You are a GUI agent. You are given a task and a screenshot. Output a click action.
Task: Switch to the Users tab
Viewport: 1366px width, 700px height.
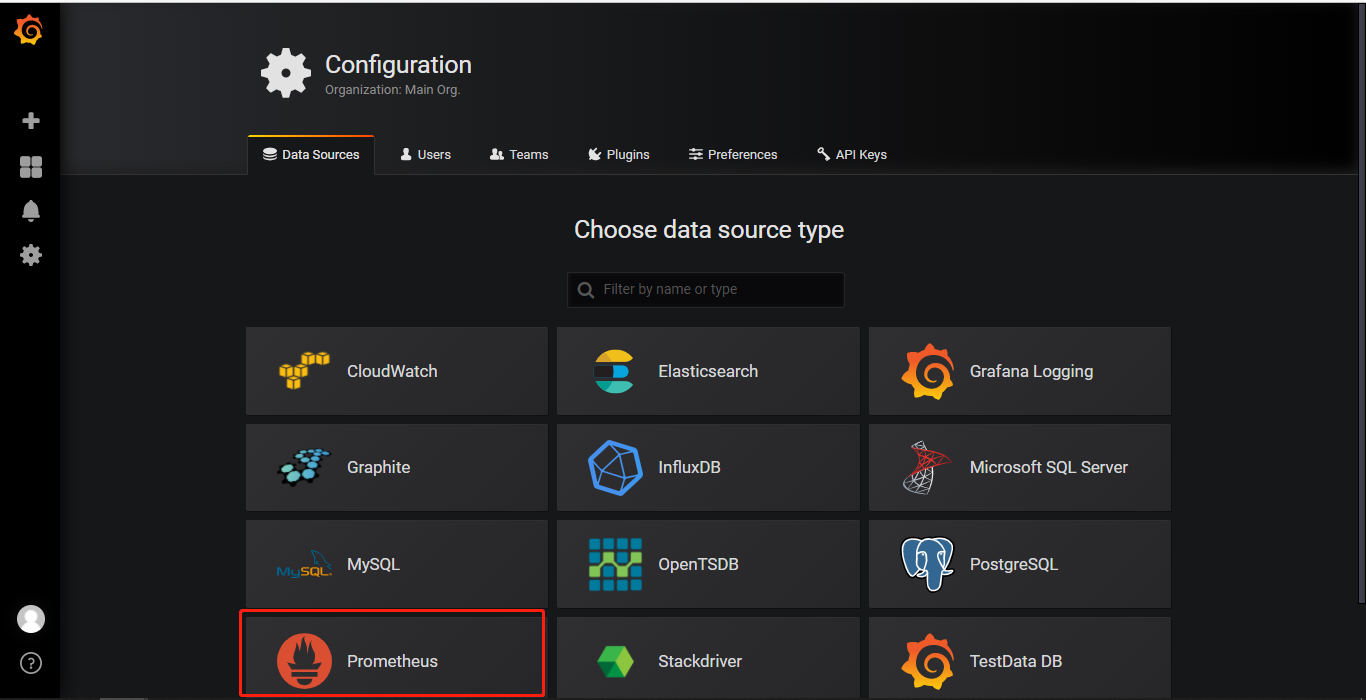(425, 155)
